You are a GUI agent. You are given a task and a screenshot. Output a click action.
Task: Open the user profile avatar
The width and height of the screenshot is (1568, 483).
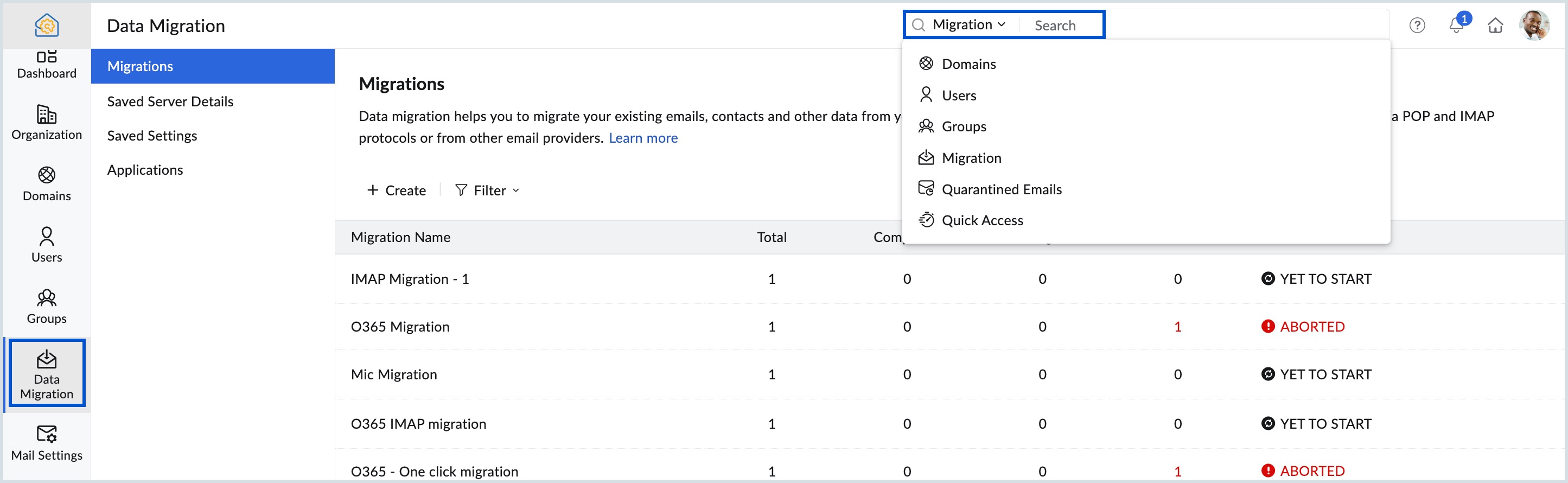tap(1533, 26)
